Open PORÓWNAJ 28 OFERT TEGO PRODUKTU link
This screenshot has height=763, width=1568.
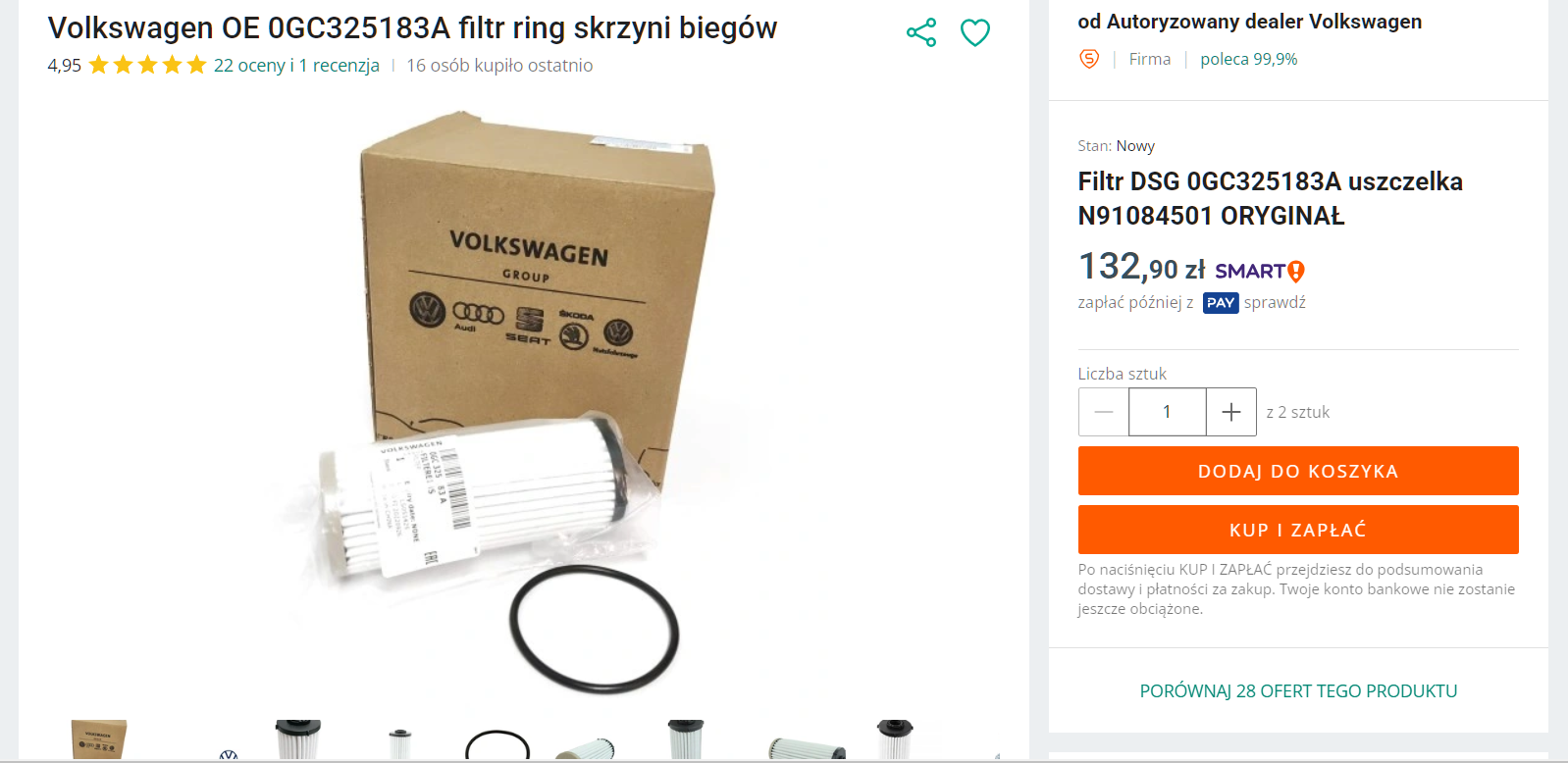pyautogui.click(x=1298, y=691)
